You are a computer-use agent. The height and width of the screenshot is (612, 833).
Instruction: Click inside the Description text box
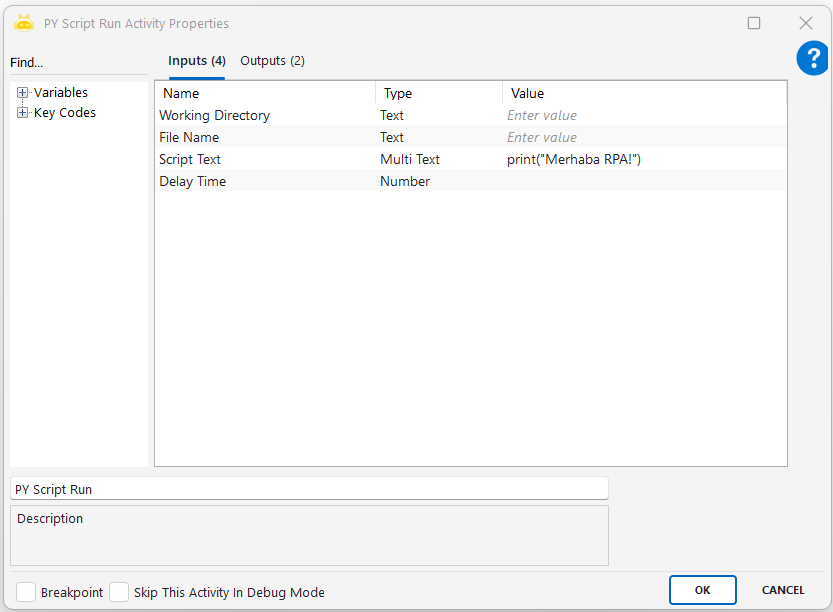coord(309,540)
